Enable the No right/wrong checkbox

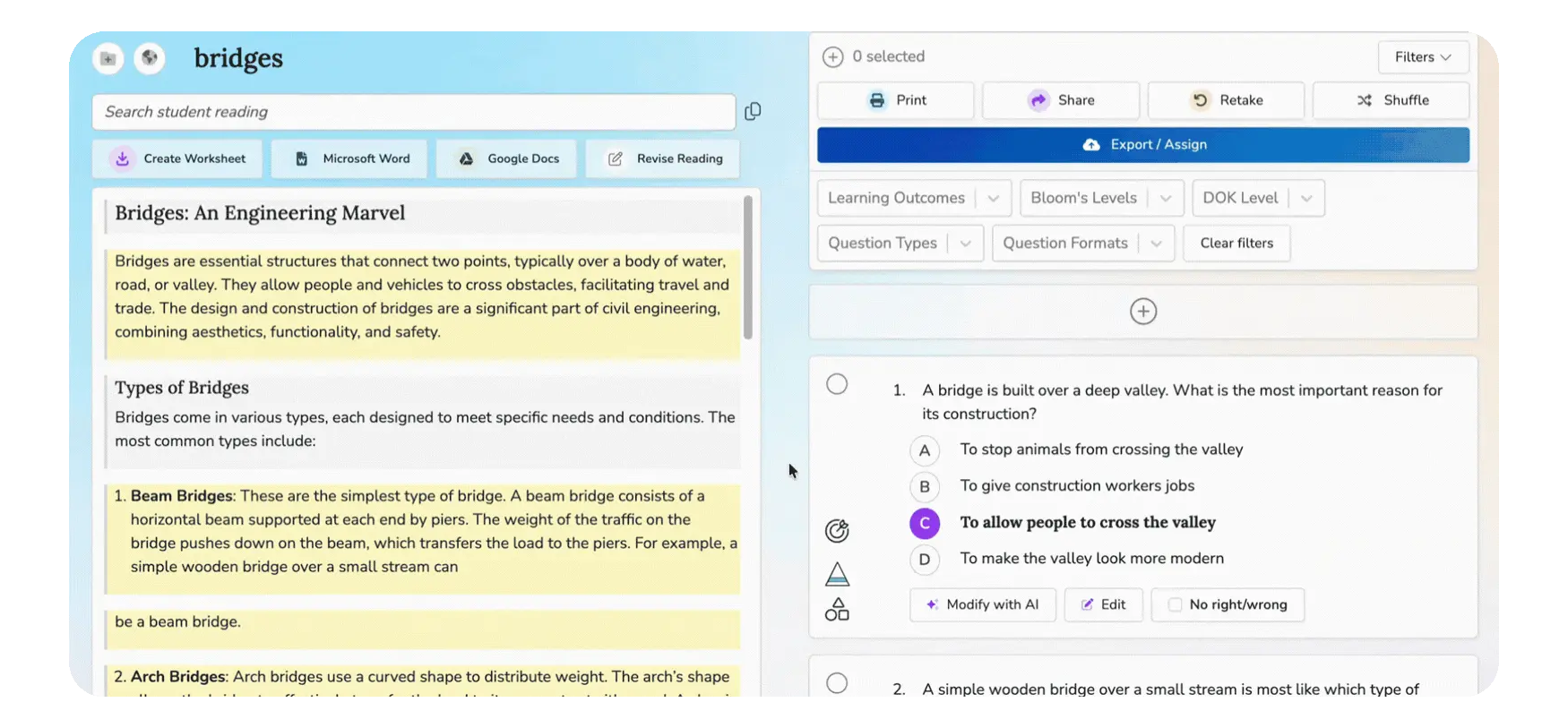point(1176,604)
